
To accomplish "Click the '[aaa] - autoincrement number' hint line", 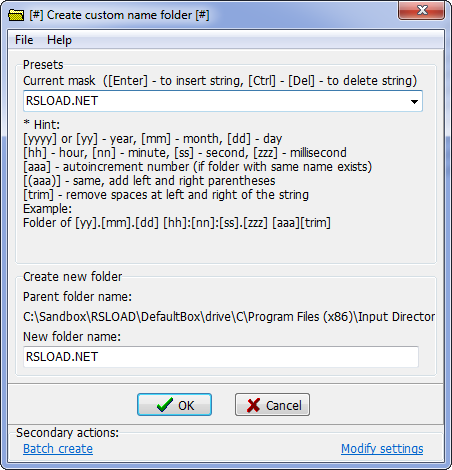I will [x=197, y=167].
